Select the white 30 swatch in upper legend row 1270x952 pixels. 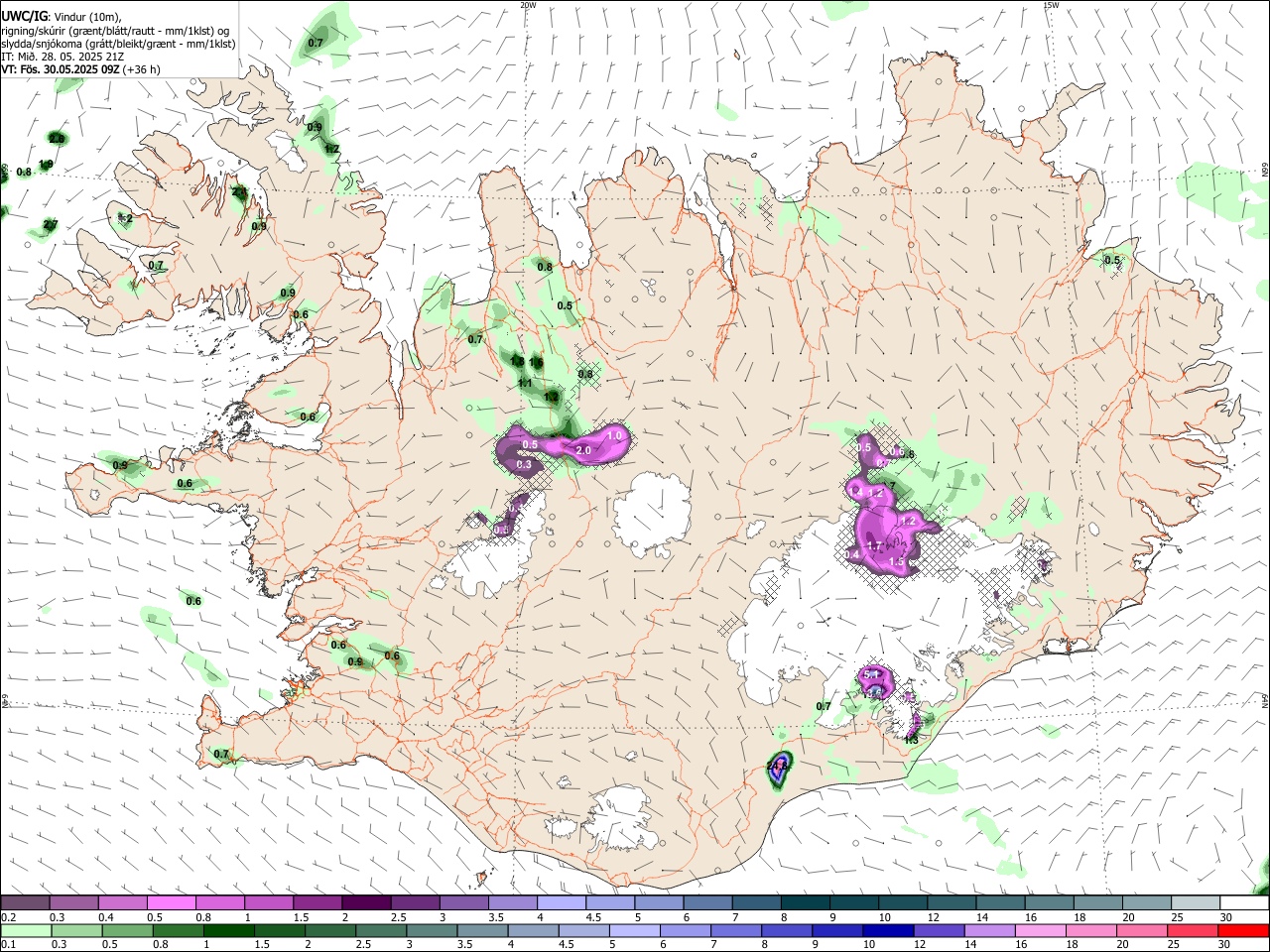1244,903
